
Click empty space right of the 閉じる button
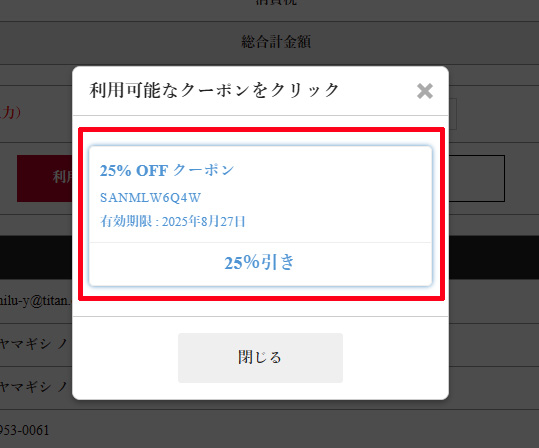(395, 358)
